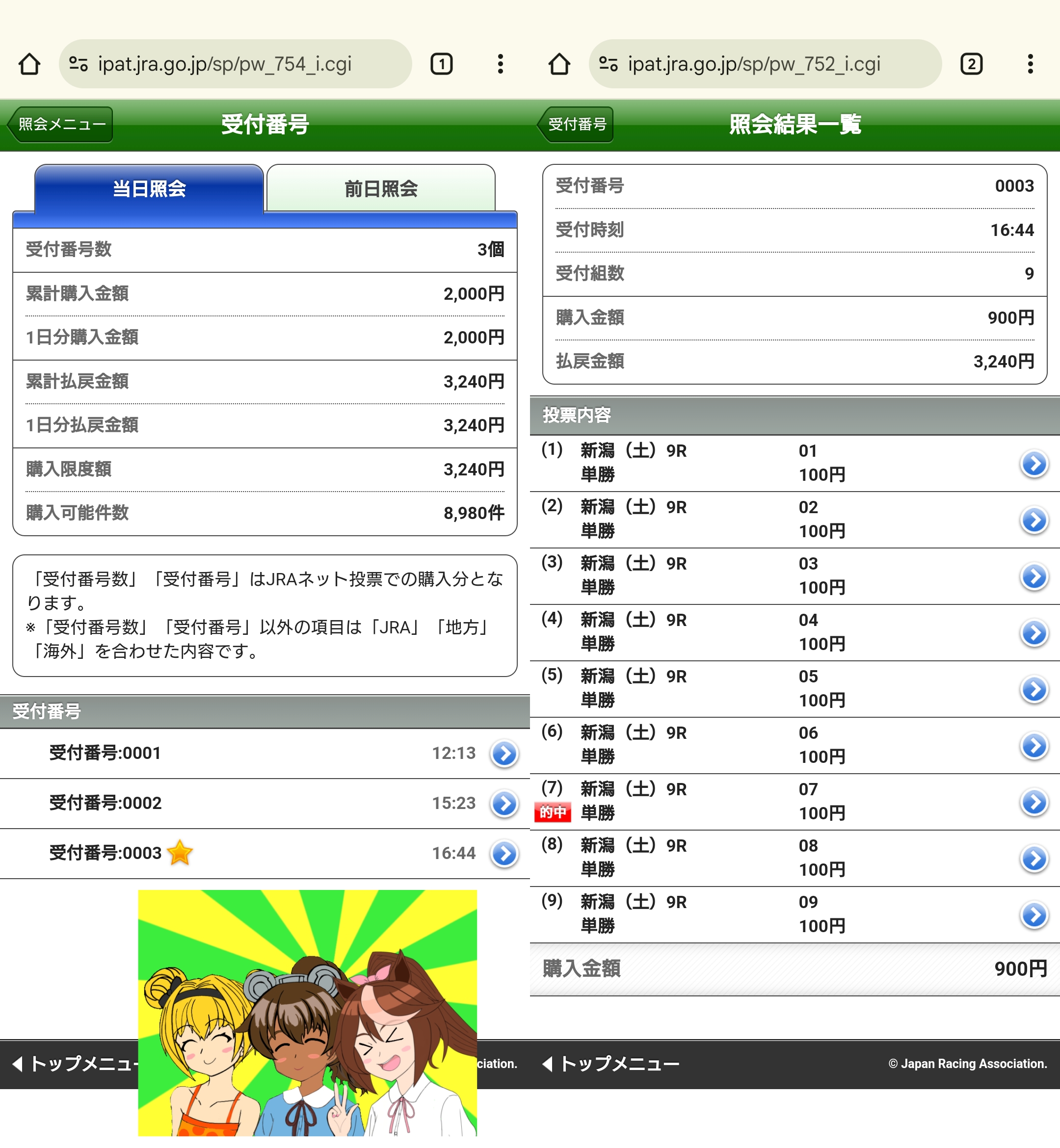Switch to 前日照会 tab
The height and width of the screenshot is (1148, 1060).
[x=381, y=188]
